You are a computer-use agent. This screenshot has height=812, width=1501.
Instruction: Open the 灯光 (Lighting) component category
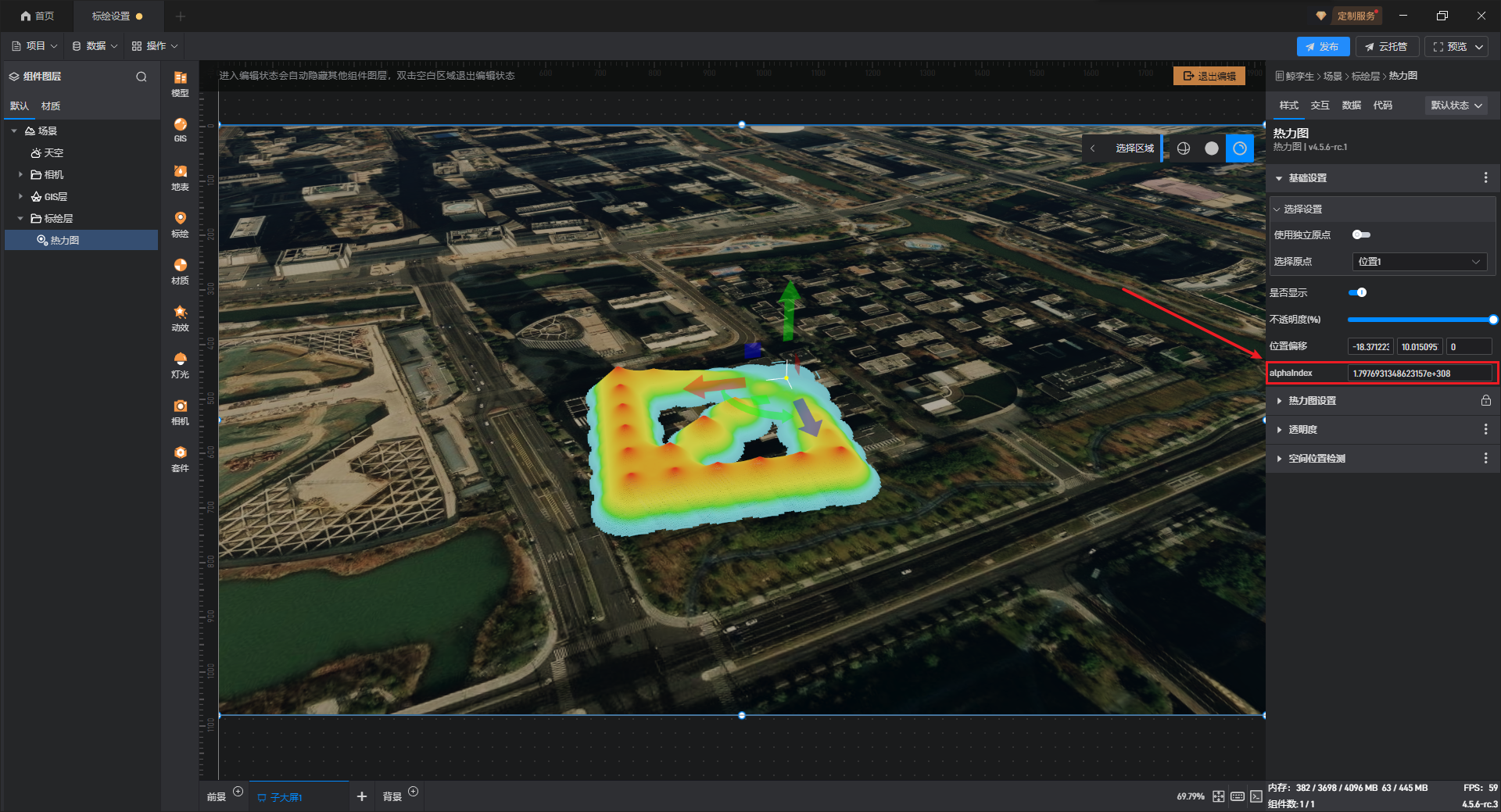pyautogui.click(x=180, y=365)
